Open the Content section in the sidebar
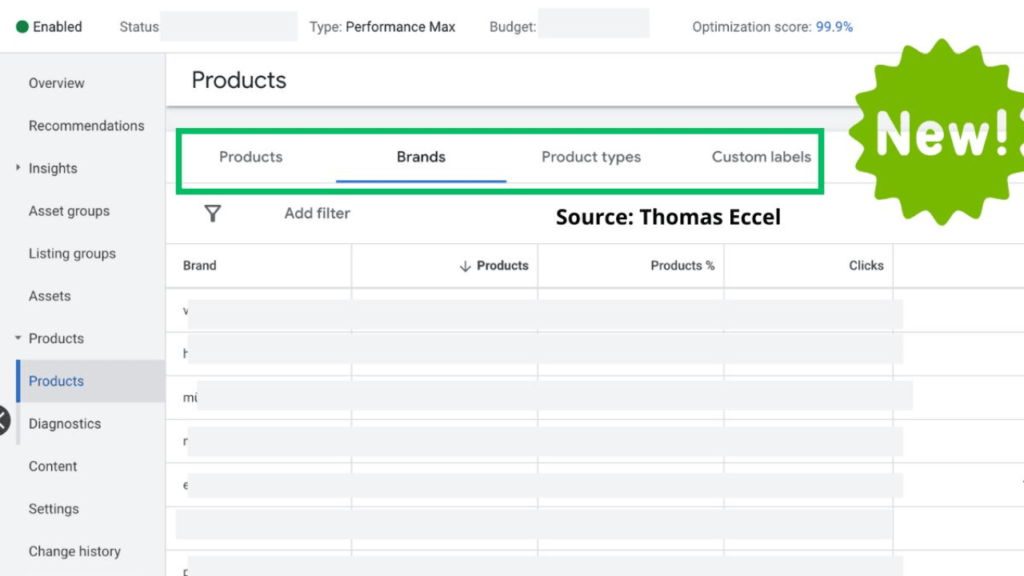 (53, 466)
